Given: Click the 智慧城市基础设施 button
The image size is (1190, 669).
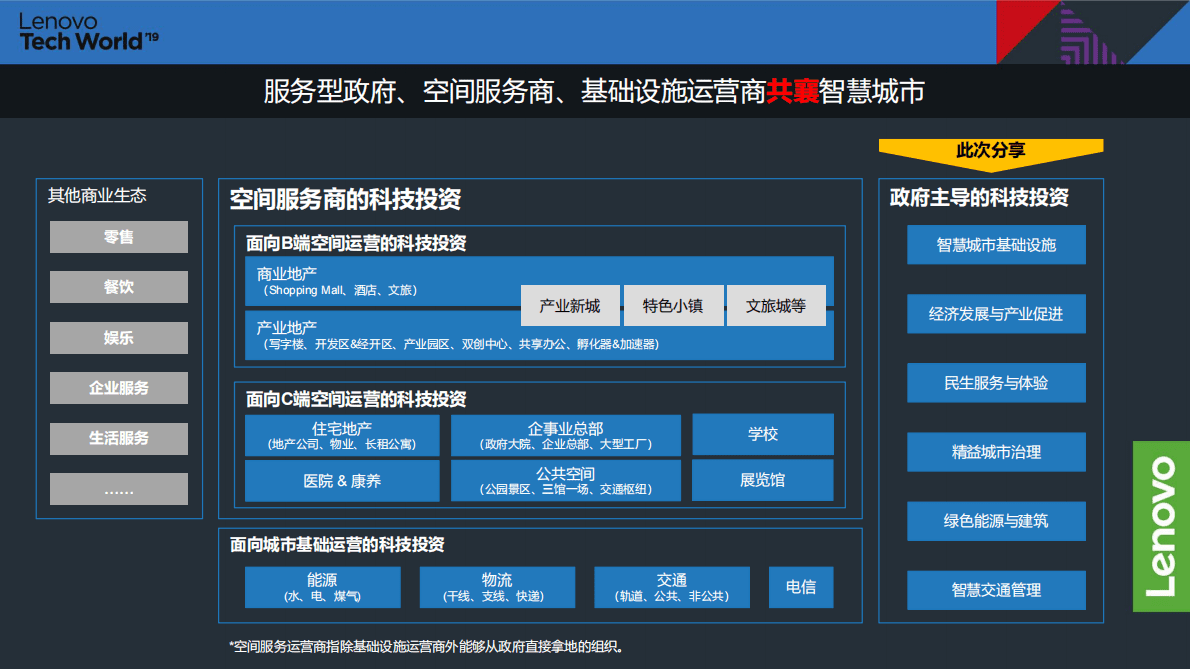Looking at the screenshot, I should click(996, 244).
